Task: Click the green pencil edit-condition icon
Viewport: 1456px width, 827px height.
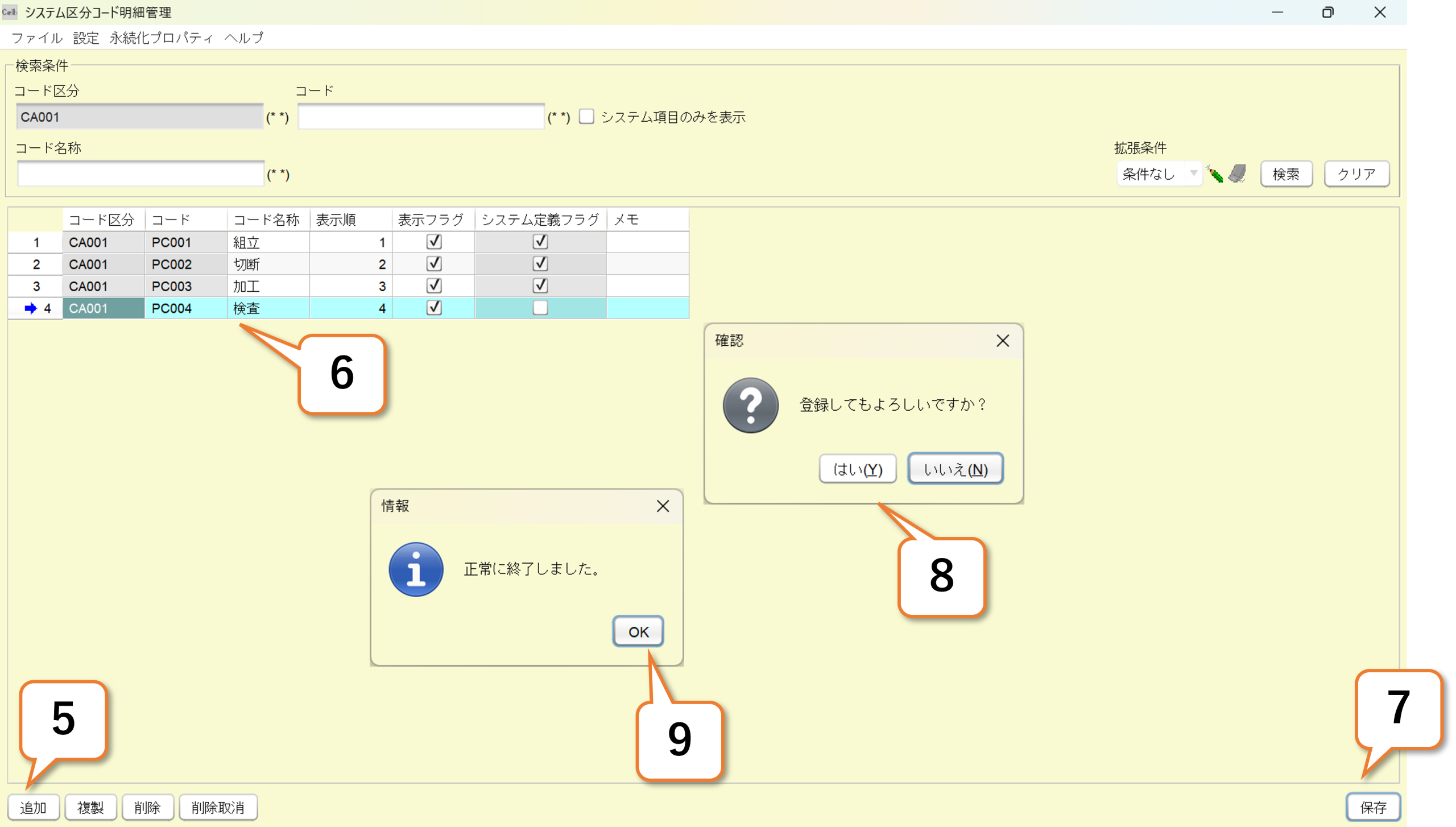Action: (1214, 174)
